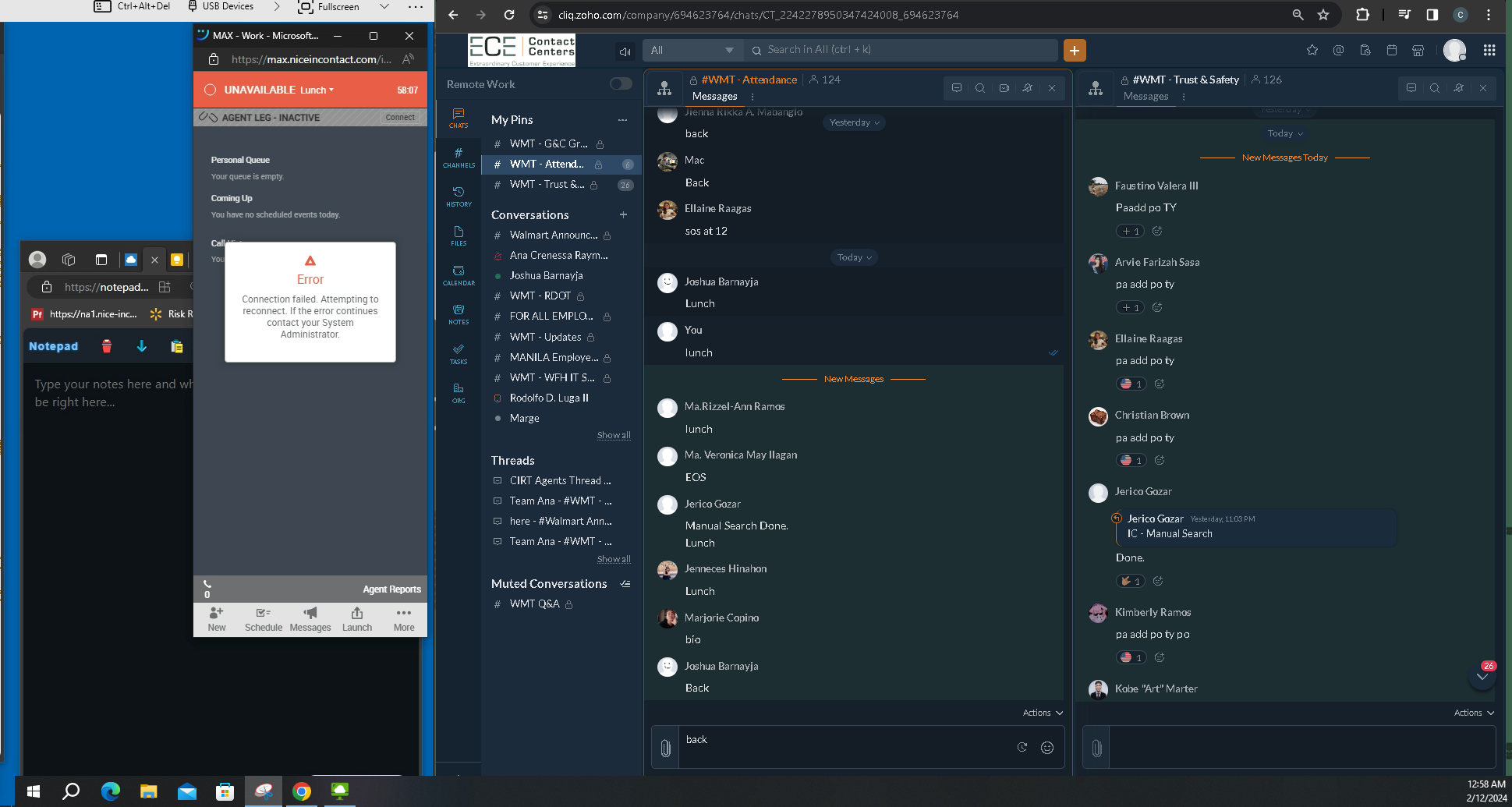
Task: Click the Attendance message input containing back
Action: tap(846, 747)
